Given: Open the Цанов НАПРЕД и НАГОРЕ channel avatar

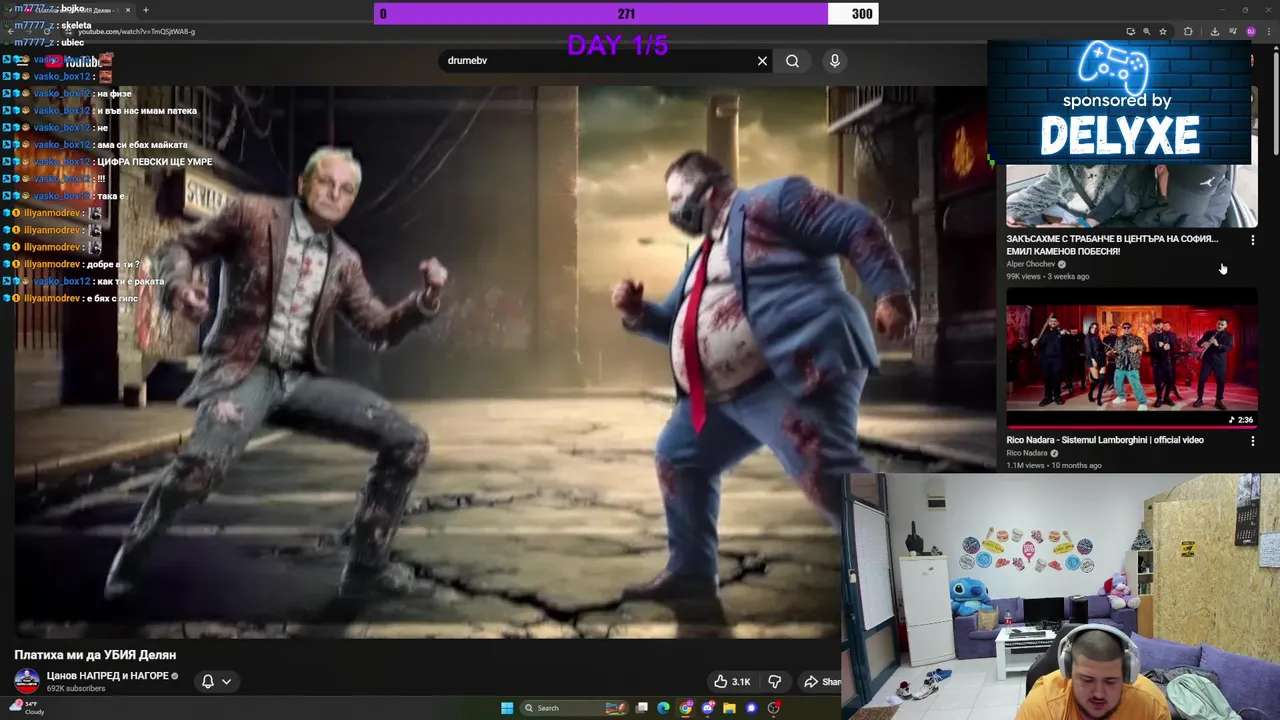Looking at the screenshot, I should click(x=27, y=681).
